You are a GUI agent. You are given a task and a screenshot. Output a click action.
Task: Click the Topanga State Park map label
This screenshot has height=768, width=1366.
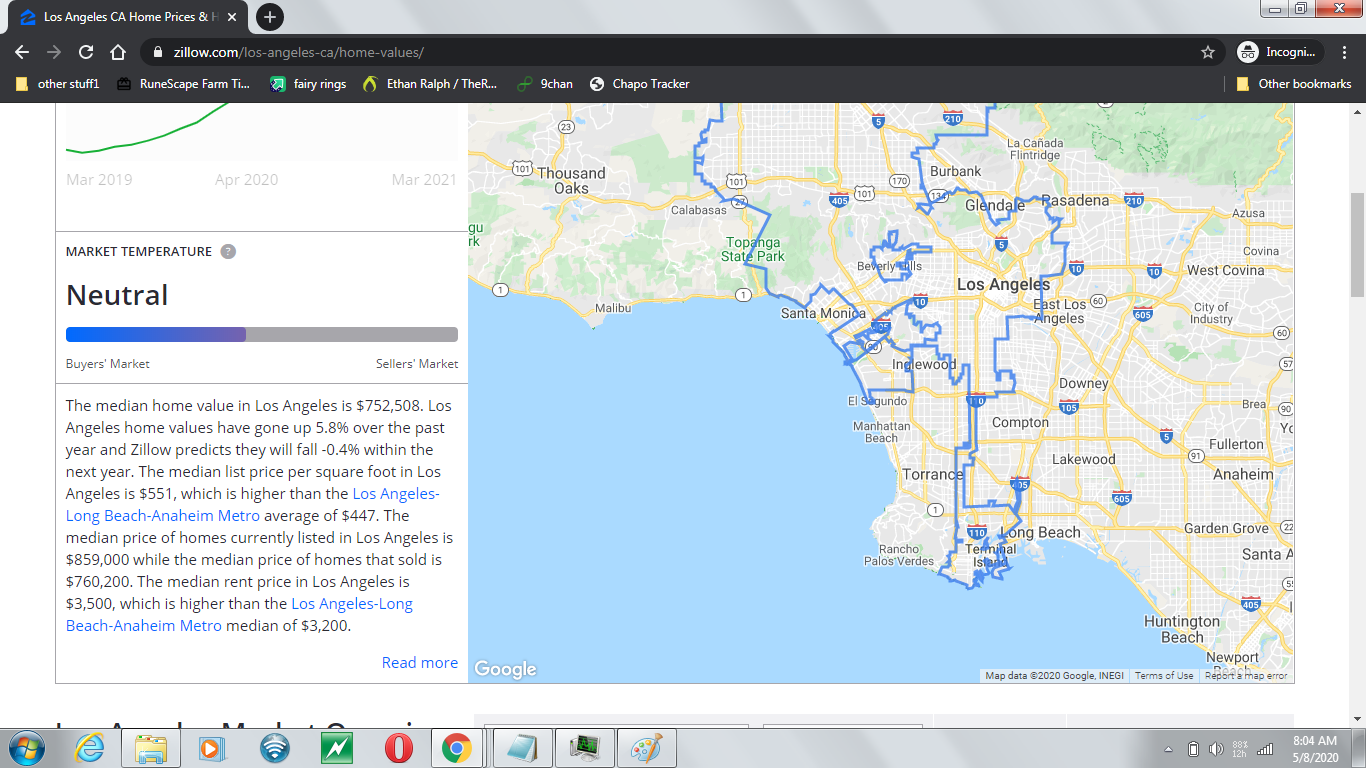click(x=753, y=249)
